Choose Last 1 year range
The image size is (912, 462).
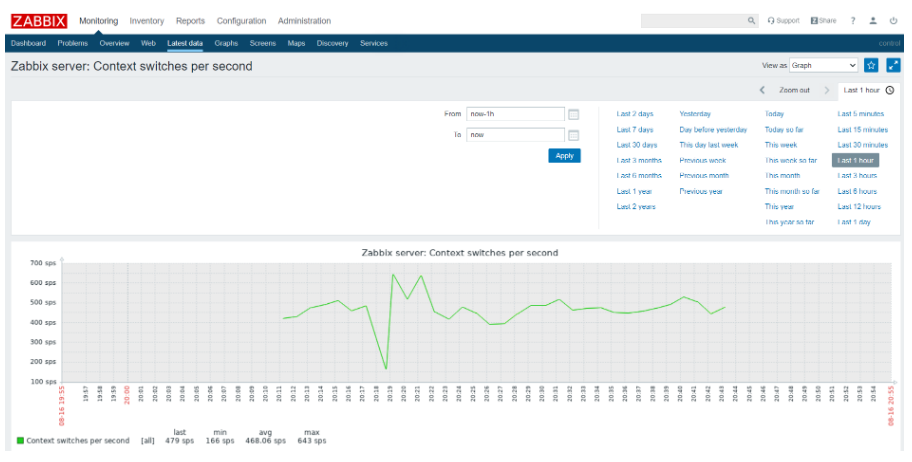(634, 191)
